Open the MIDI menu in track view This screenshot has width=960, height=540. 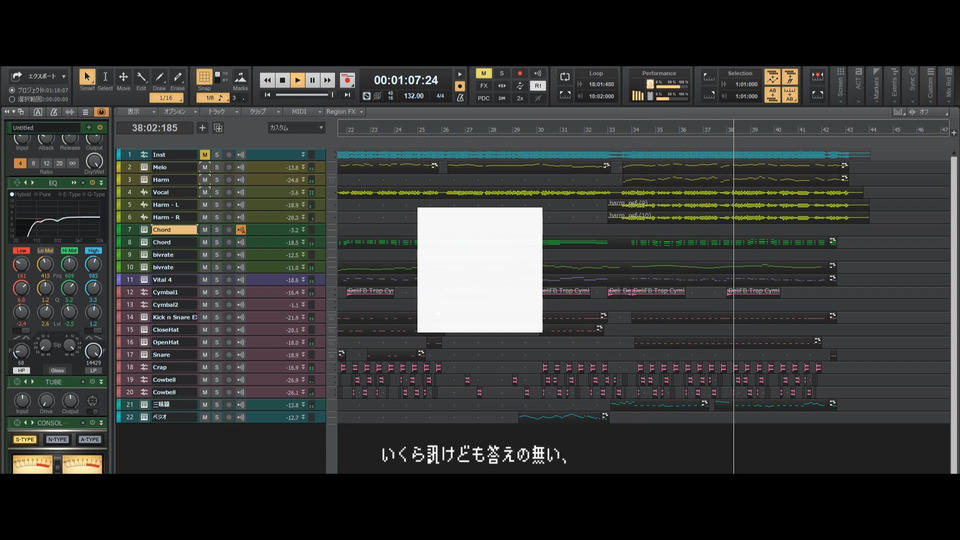click(x=300, y=112)
